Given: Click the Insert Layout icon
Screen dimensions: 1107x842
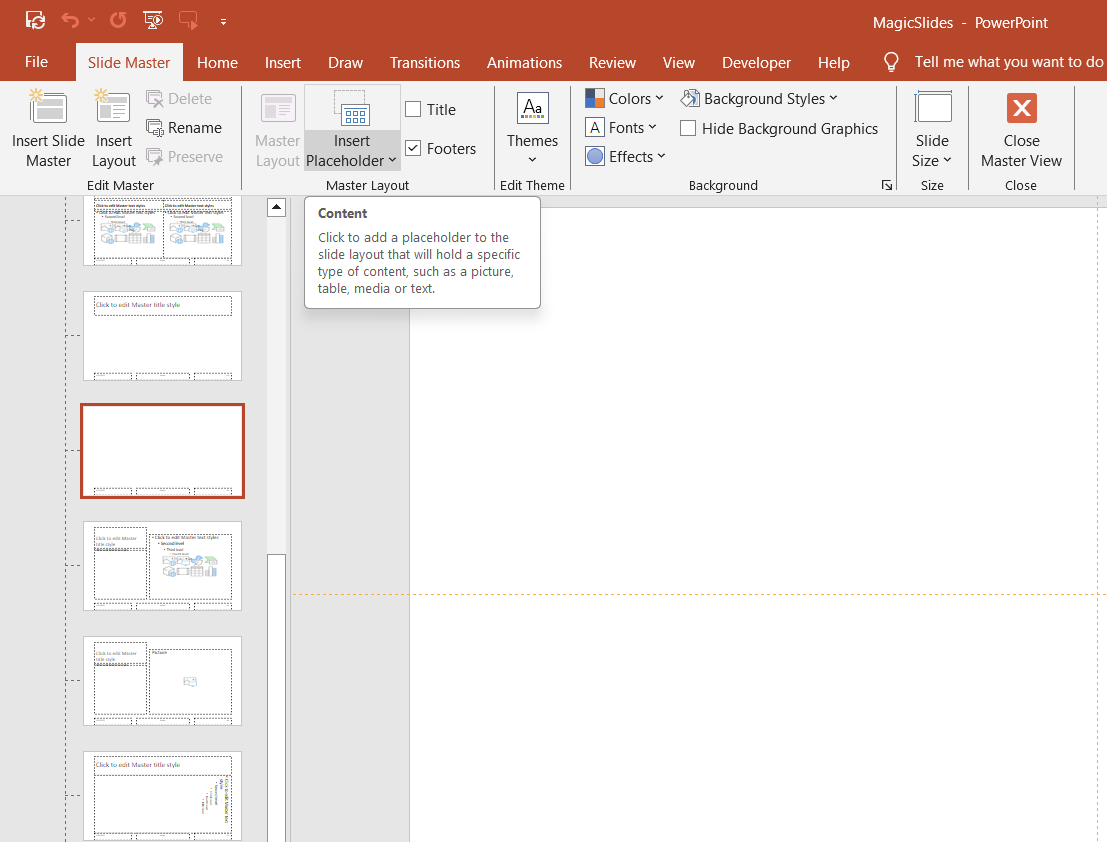Looking at the screenshot, I should pos(113,108).
